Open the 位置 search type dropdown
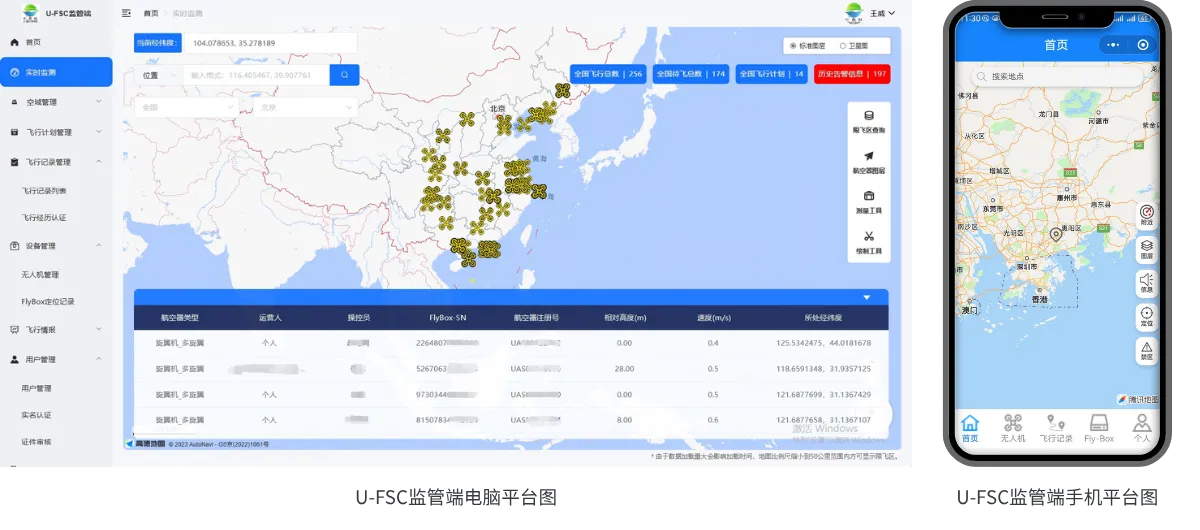 157,75
